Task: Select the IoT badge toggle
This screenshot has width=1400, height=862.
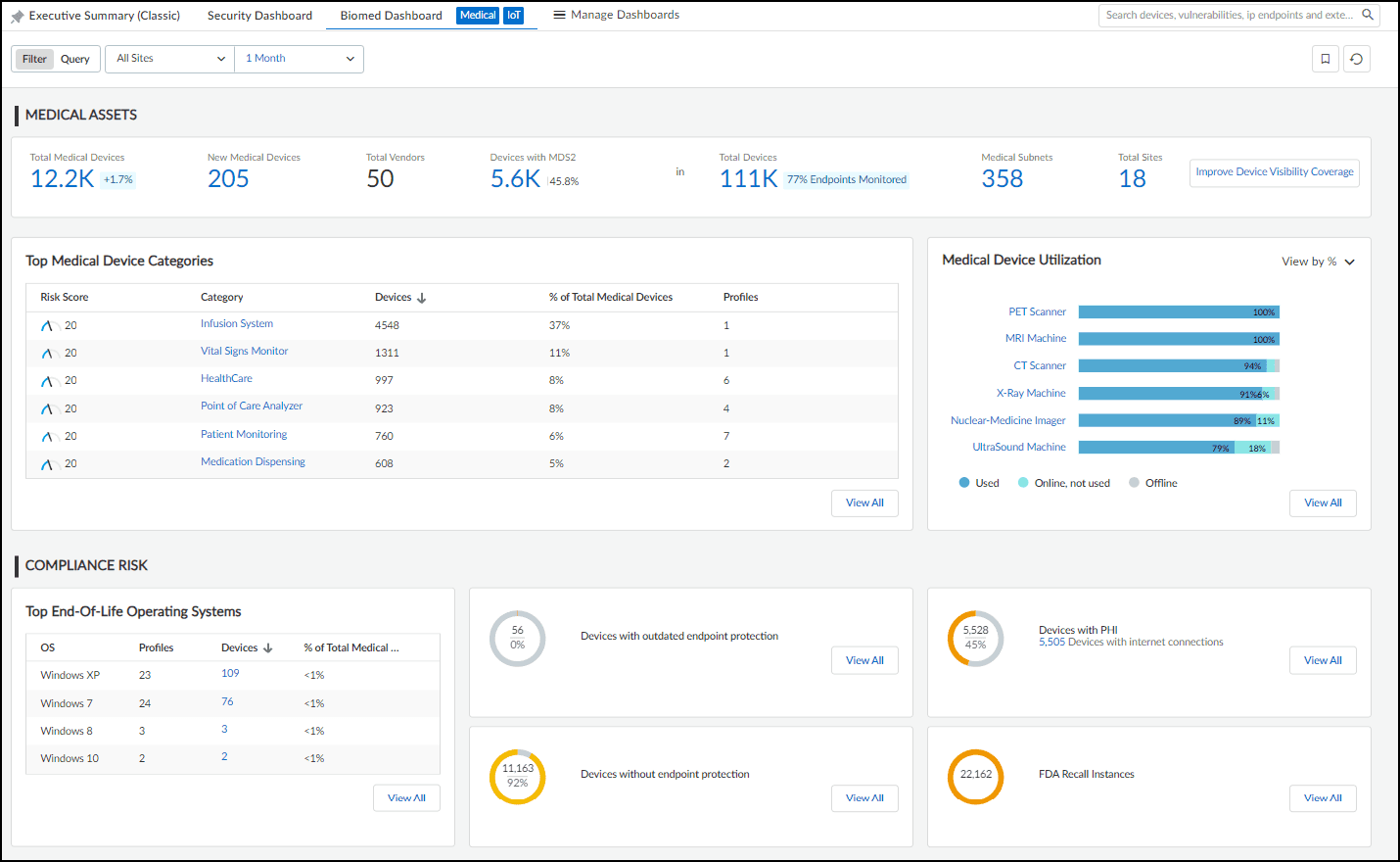Action: click(514, 16)
